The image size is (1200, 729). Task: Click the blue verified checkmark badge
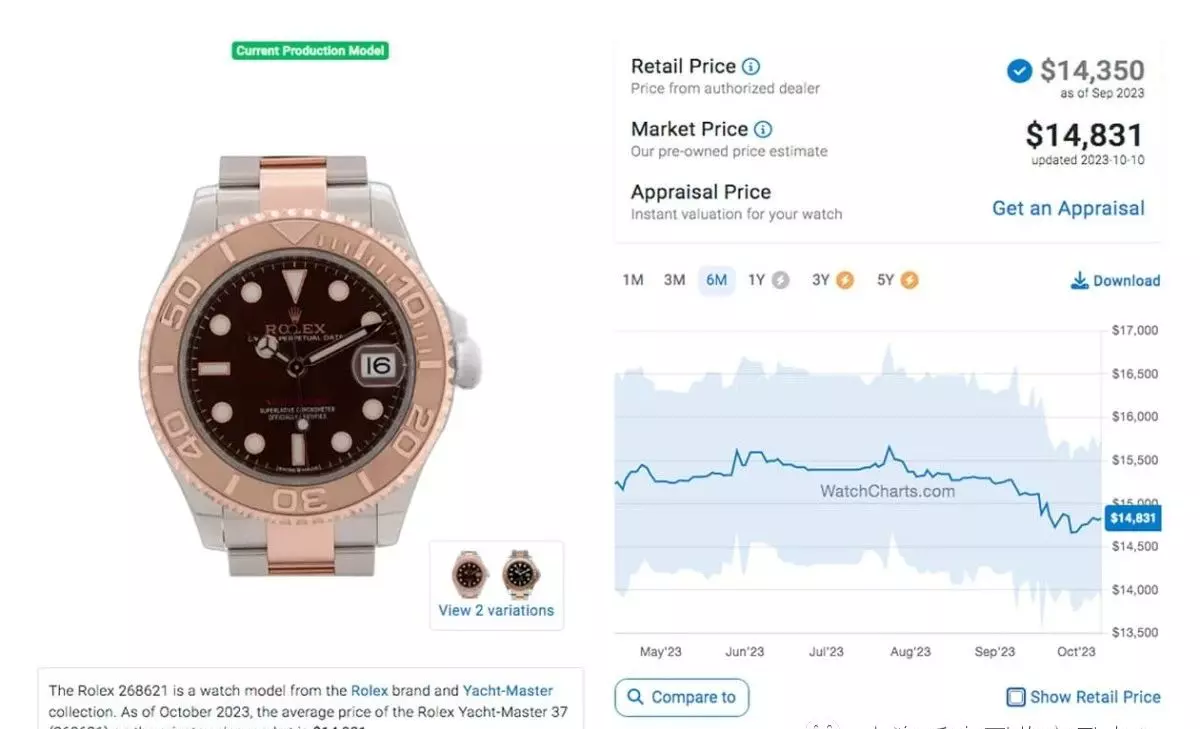pos(1019,71)
